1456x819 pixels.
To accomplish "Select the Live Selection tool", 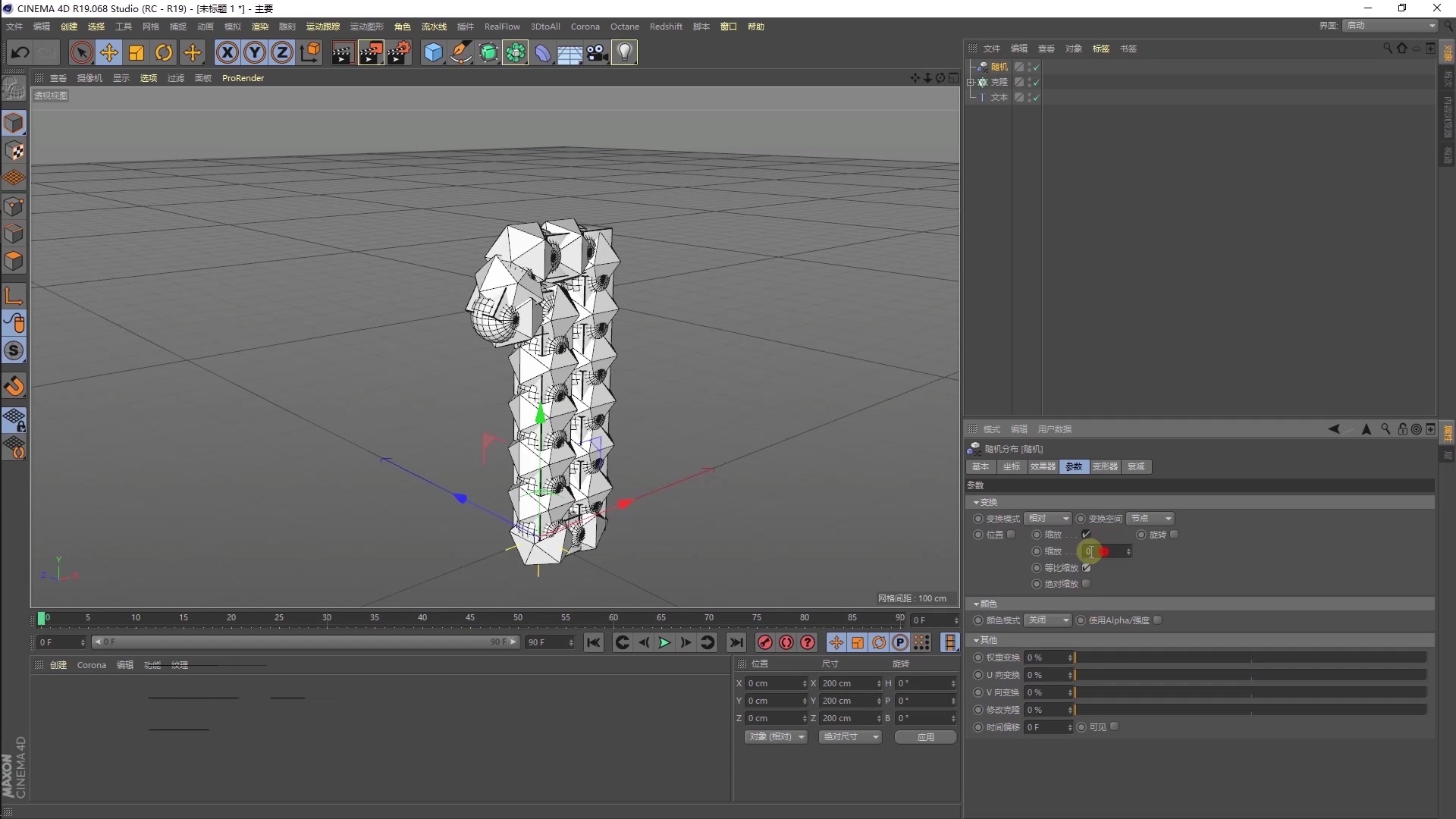I will [81, 52].
